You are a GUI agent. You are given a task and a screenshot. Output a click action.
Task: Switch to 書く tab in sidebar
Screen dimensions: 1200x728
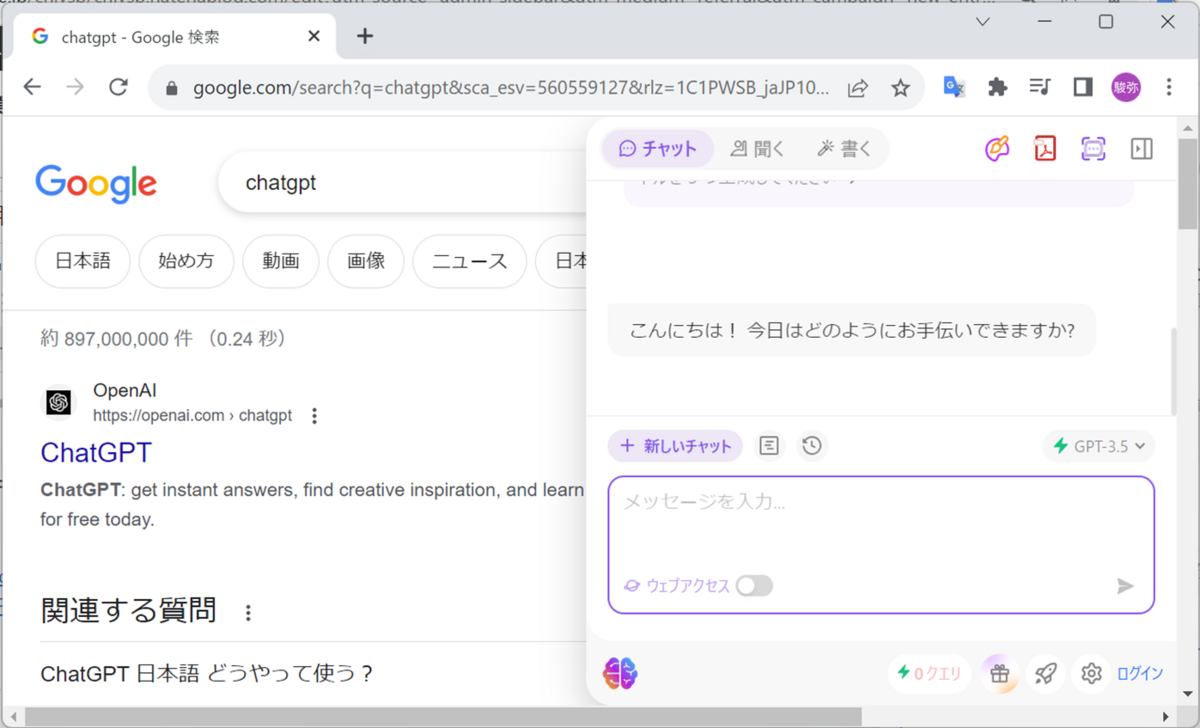coord(845,149)
